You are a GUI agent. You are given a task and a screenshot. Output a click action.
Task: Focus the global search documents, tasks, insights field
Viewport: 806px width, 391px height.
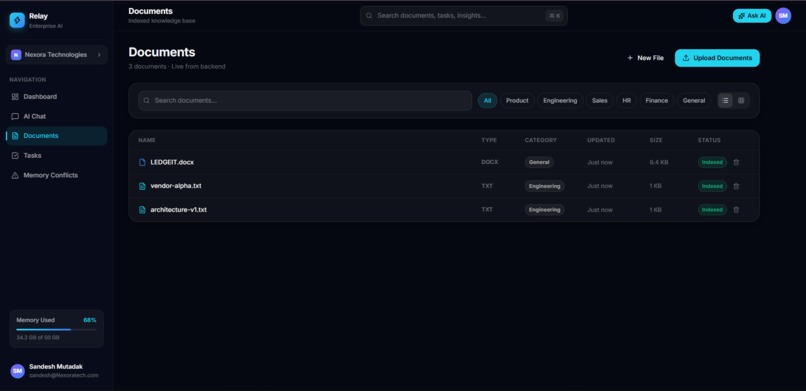pyautogui.click(x=464, y=16)
